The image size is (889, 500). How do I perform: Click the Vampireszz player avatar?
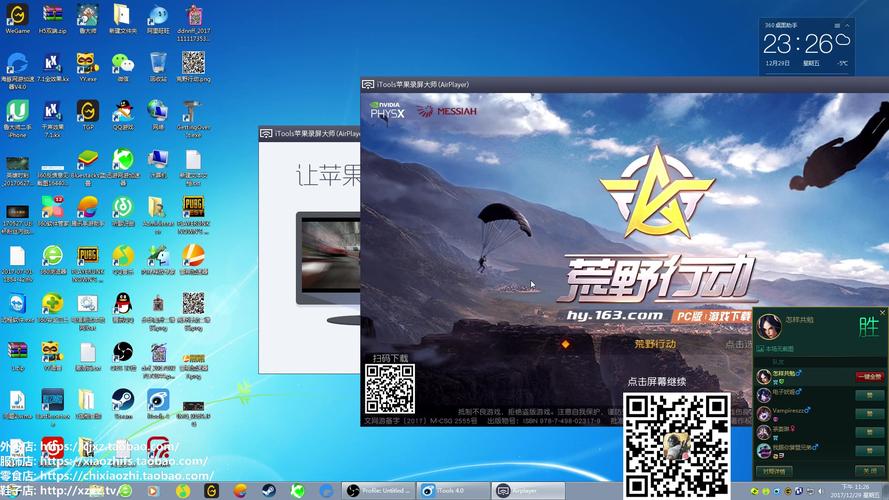tap(764, 414)
